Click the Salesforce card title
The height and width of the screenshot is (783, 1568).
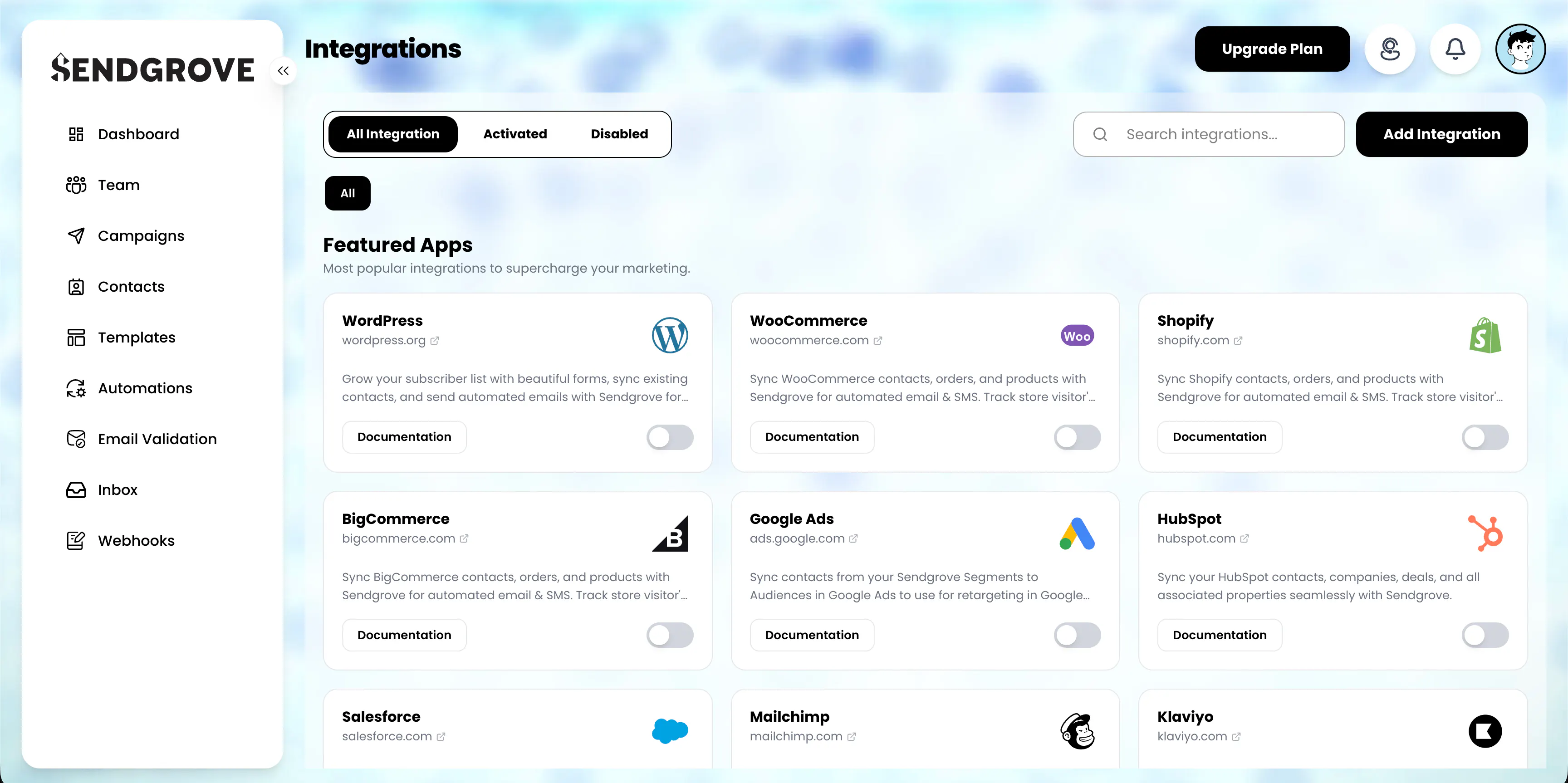[381, 717]
